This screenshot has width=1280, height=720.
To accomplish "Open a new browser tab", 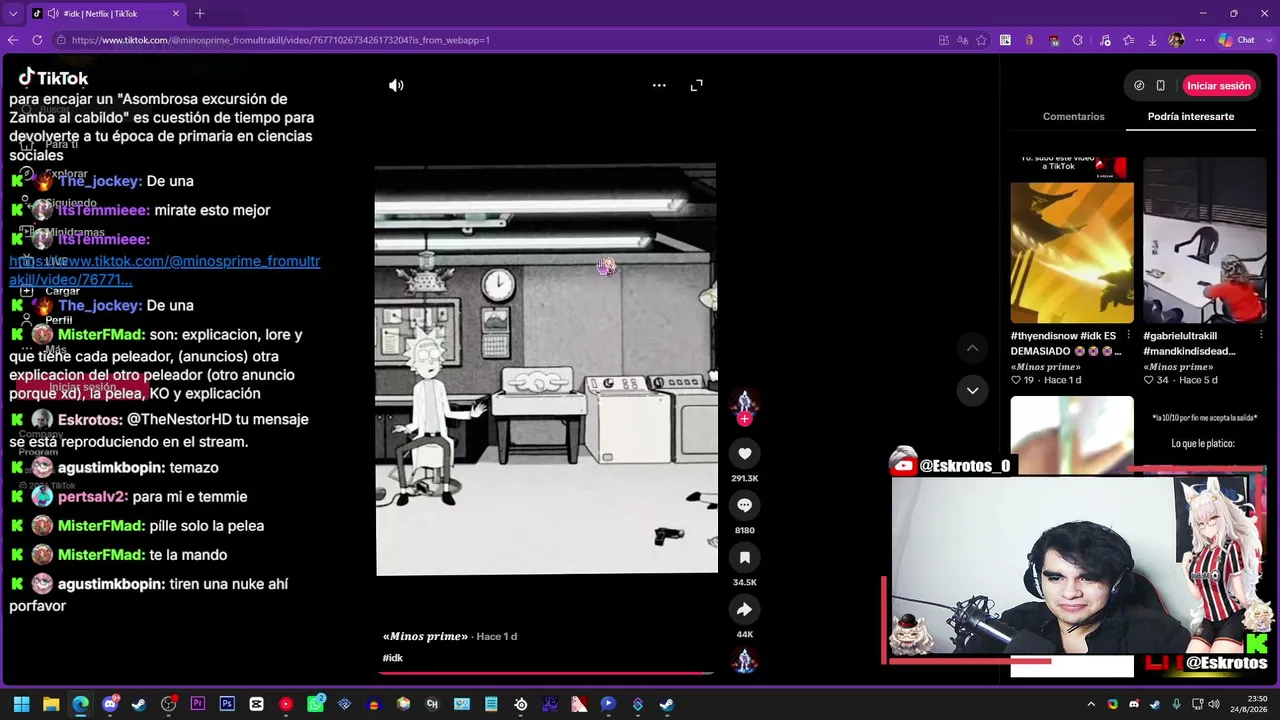I will pyautogui.click(x=200, y=14).
